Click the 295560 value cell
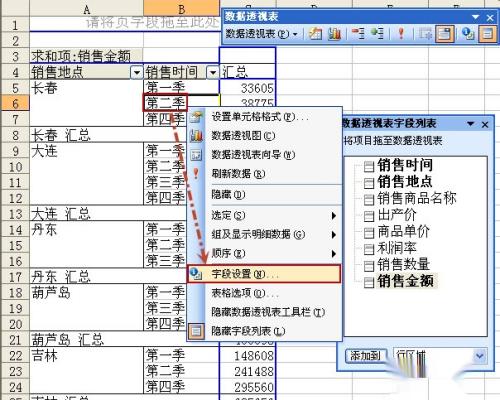Viewport: 500px width, 400px height. click(248, 387)
